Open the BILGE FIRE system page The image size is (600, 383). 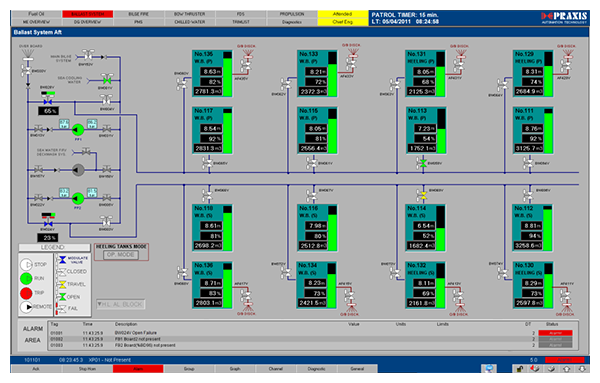click(x=139, y=14)
